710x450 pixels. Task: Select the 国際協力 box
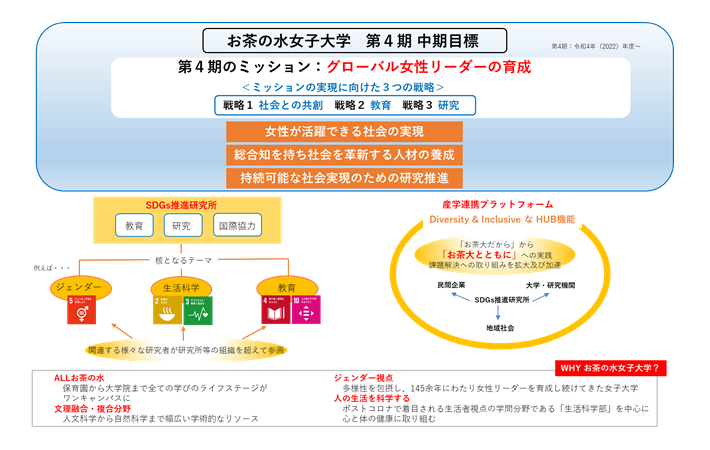coord(237,225)
